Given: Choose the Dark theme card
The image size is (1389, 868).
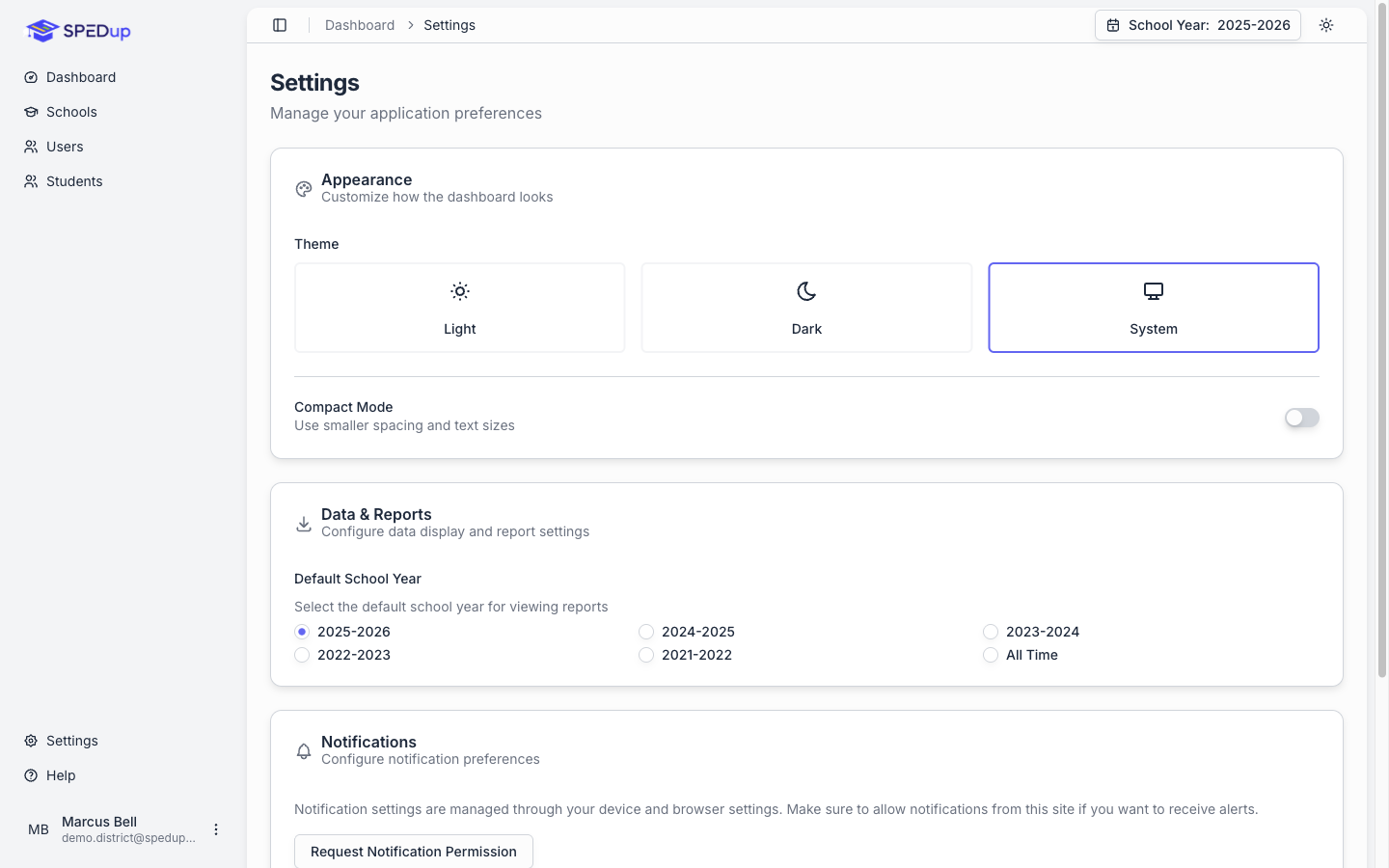Looking at the screenshot, I should click(806, 308).
